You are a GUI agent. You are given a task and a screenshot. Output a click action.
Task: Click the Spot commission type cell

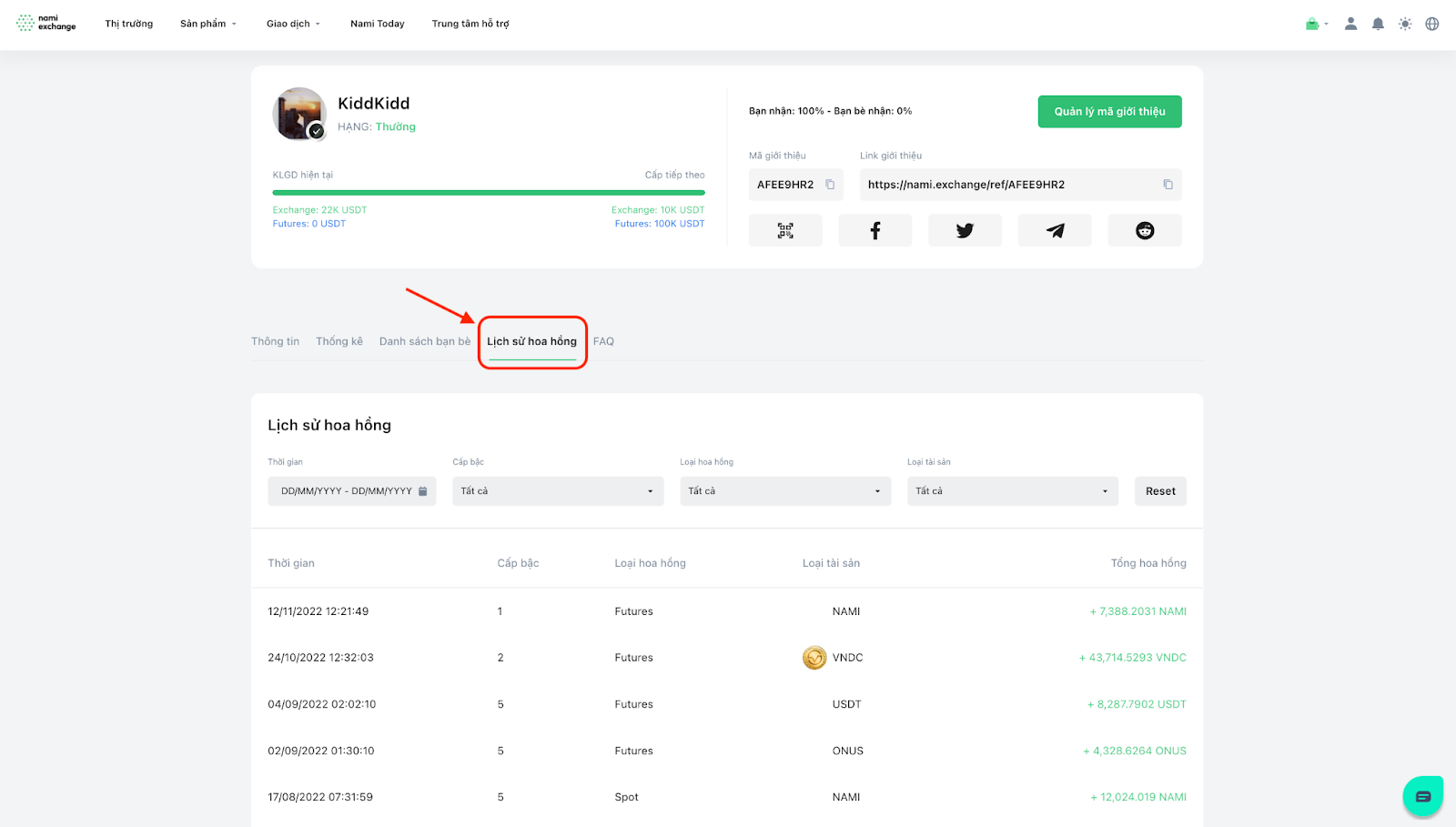tap(626, 797)
